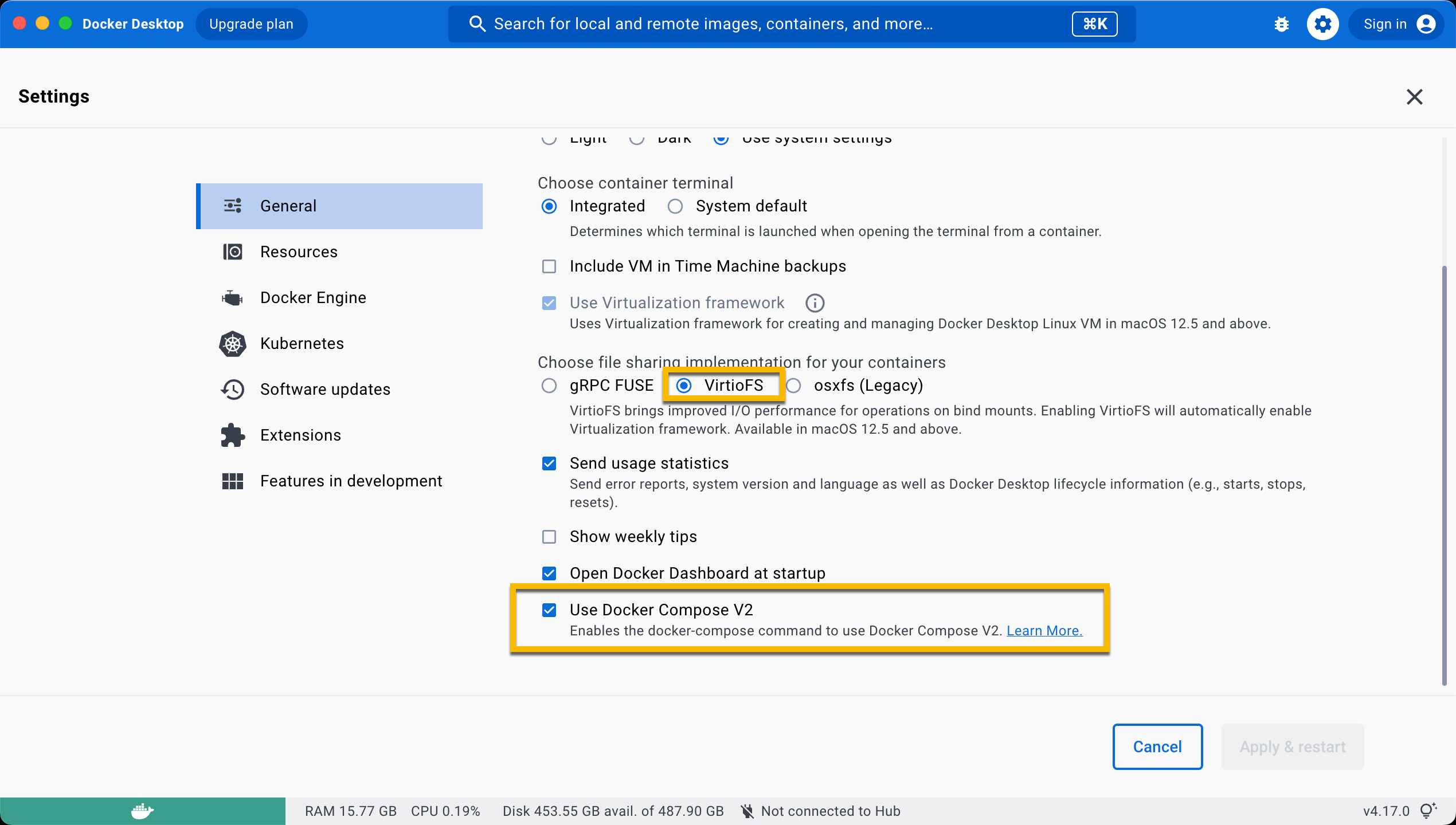This screenshot has width=1456, height=825.
Task: Click the ⌘K shortcut badge
Action: (1094, 24)
